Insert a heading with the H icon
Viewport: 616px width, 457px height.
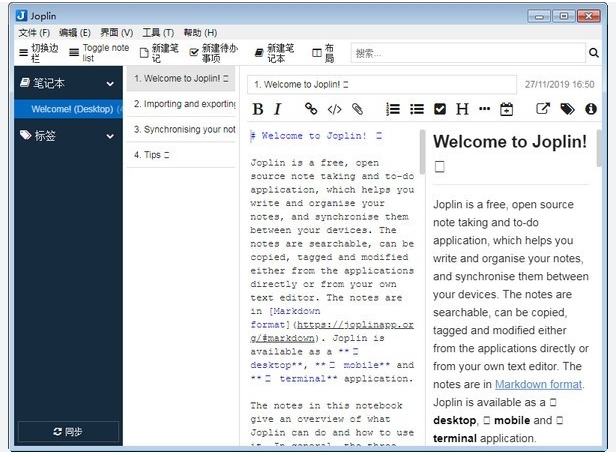(x=462, y=109)
